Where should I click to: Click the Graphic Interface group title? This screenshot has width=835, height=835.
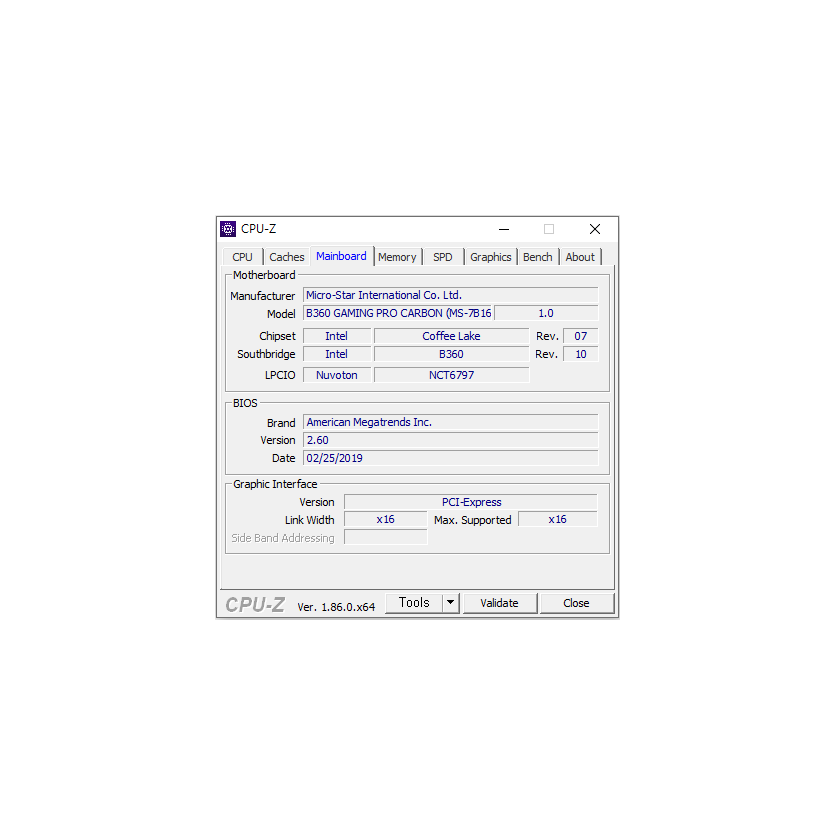coord(275,484)
